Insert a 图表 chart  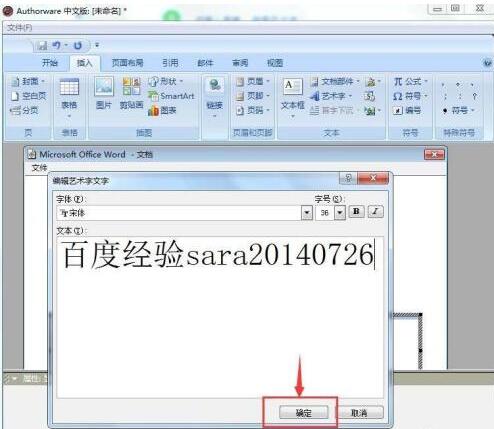(162, 110)
